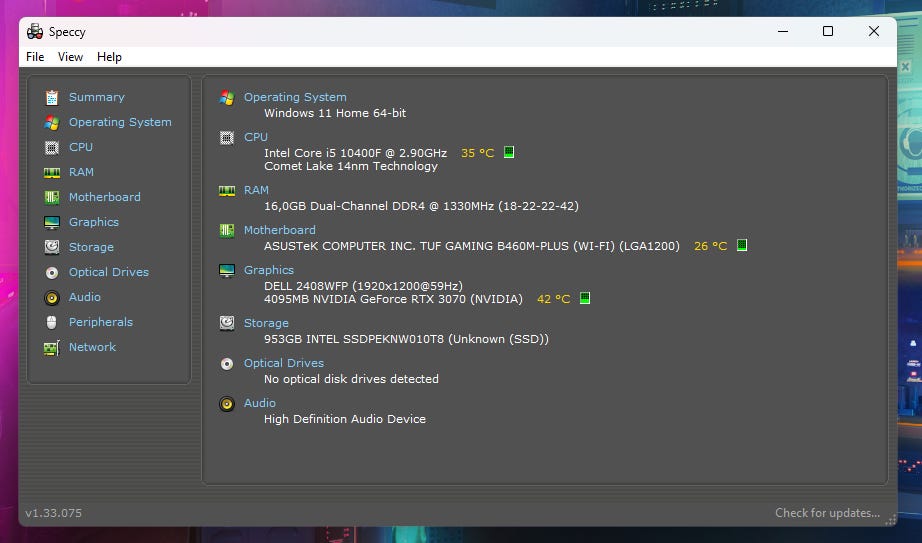The image size is (922, 543).
Task: Open Peripherals section from sidebar
Action: click(x=101, y=322)
